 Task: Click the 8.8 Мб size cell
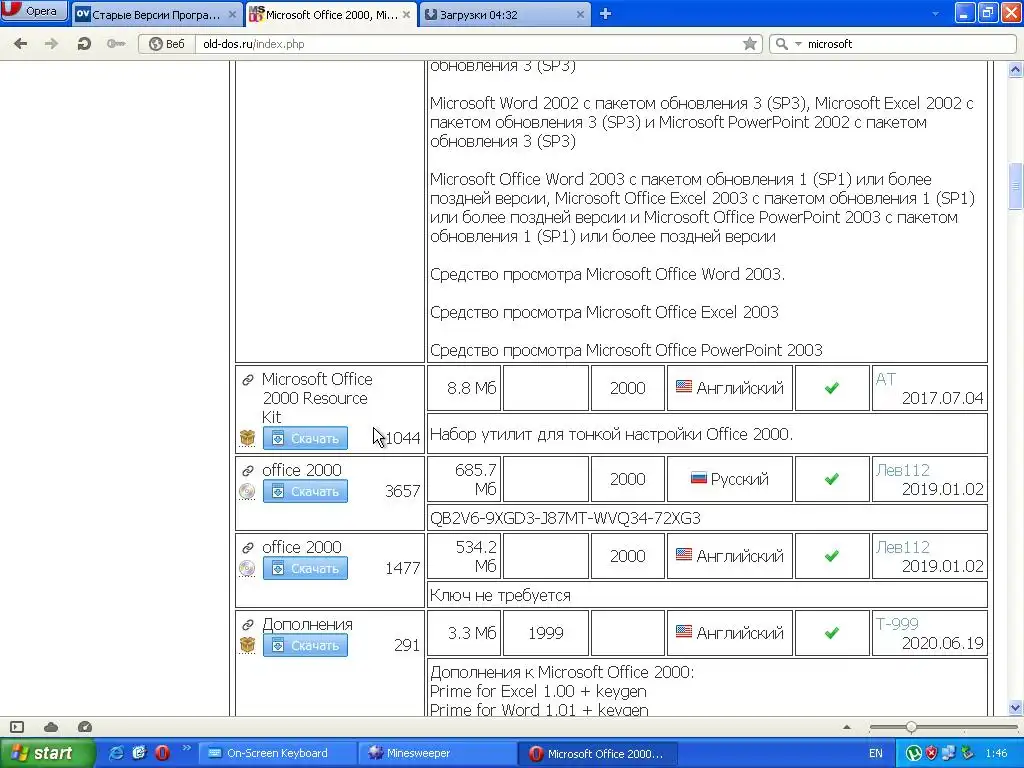tap(464, 388)
